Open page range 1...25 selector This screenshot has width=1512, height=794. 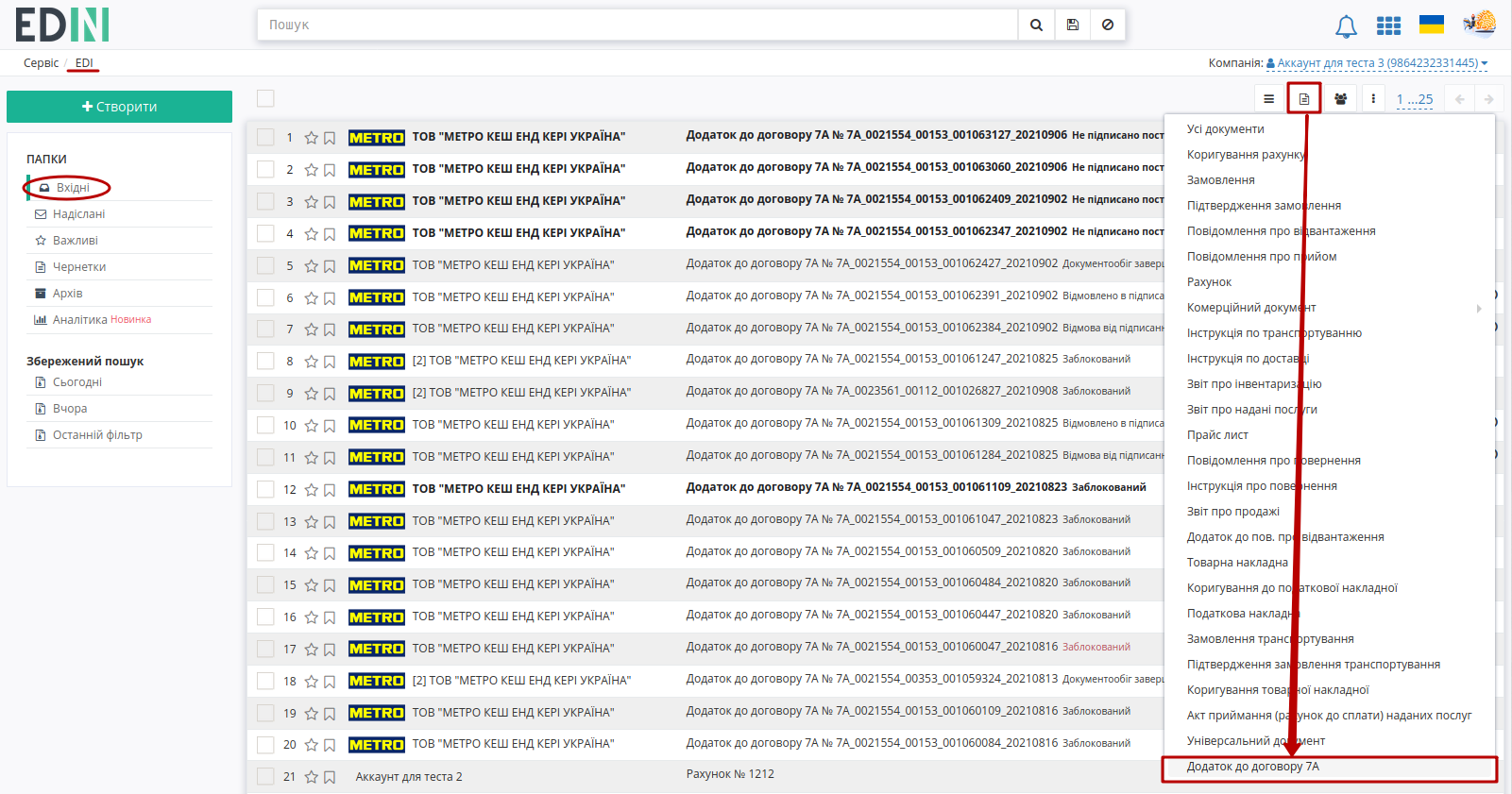click(1415, 99)
